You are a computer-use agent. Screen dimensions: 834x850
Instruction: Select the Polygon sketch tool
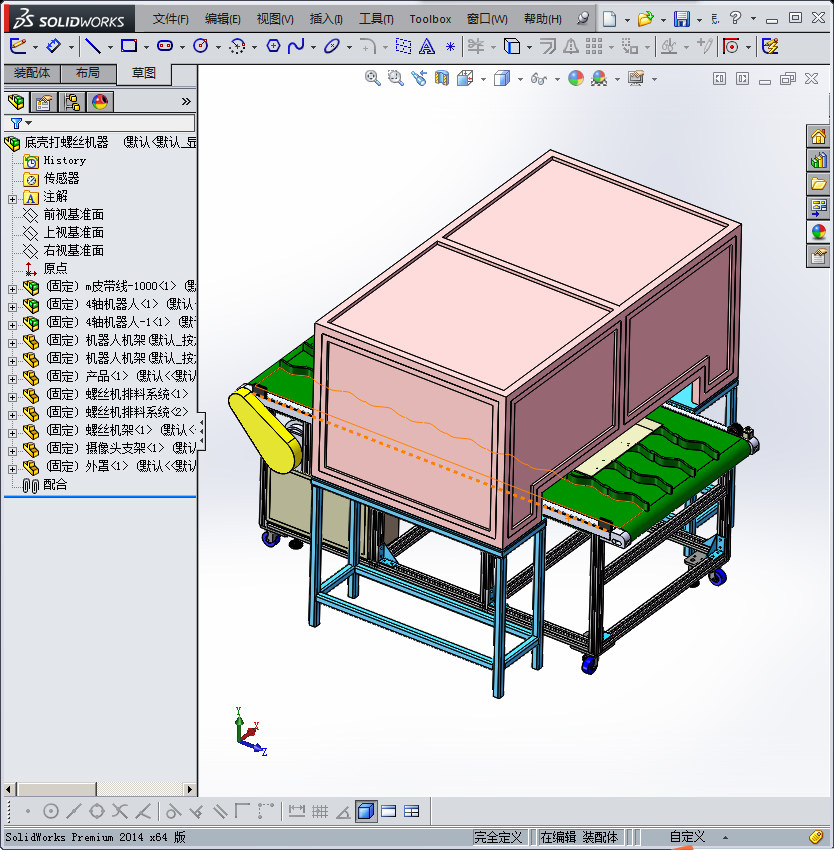pos(273,47)
